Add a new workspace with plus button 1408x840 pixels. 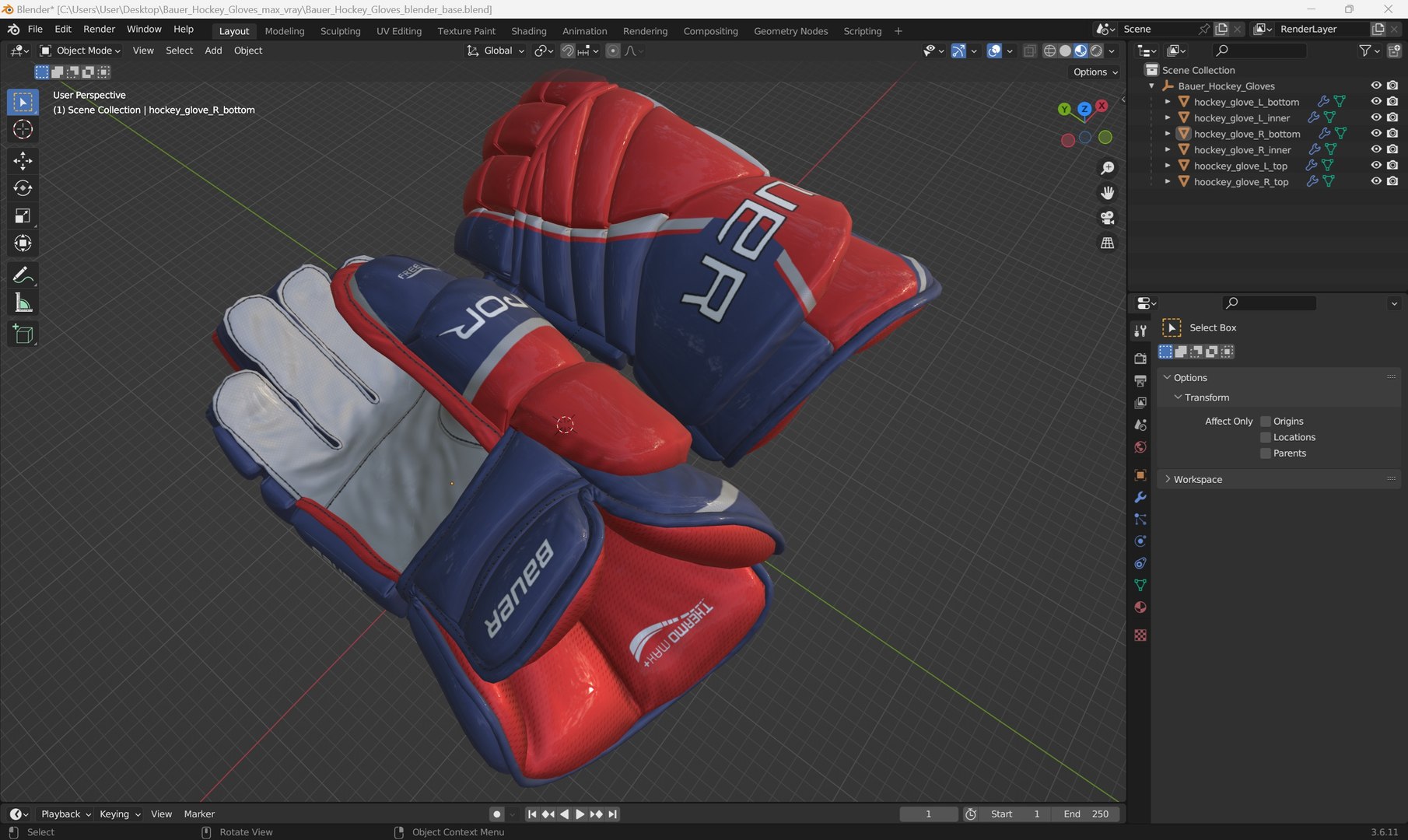pos(898,31)
